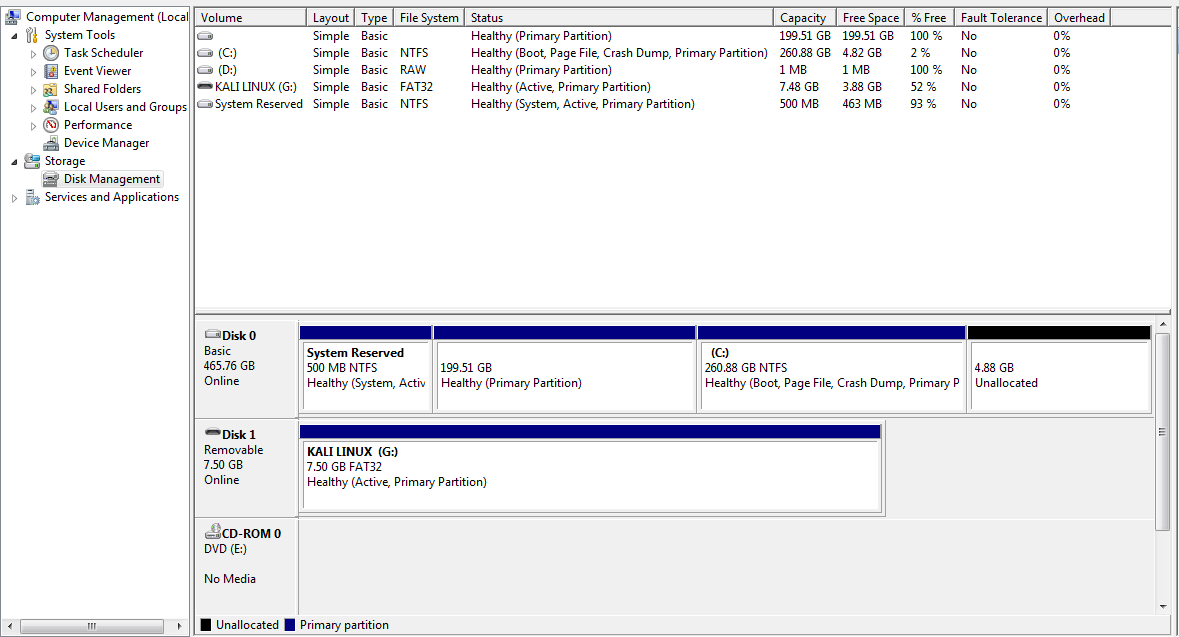Sort by the Status column header
This screenshot has width=1179, height=637.
coord(619,17)
